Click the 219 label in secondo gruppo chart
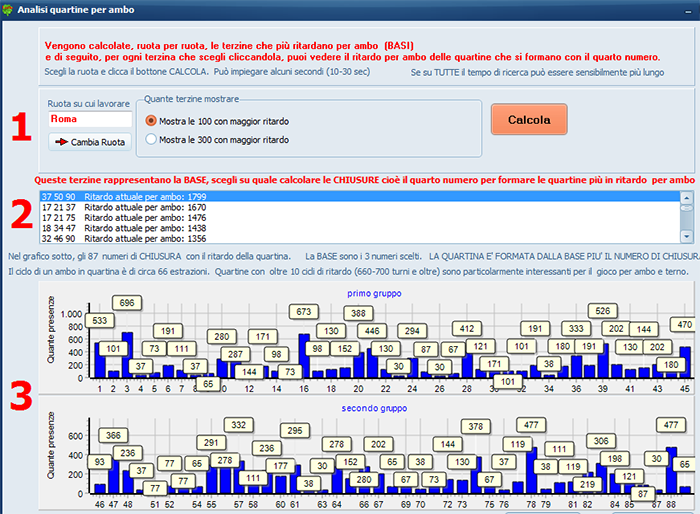This screenshot has height=514, width=700. (x=587, y=484)
